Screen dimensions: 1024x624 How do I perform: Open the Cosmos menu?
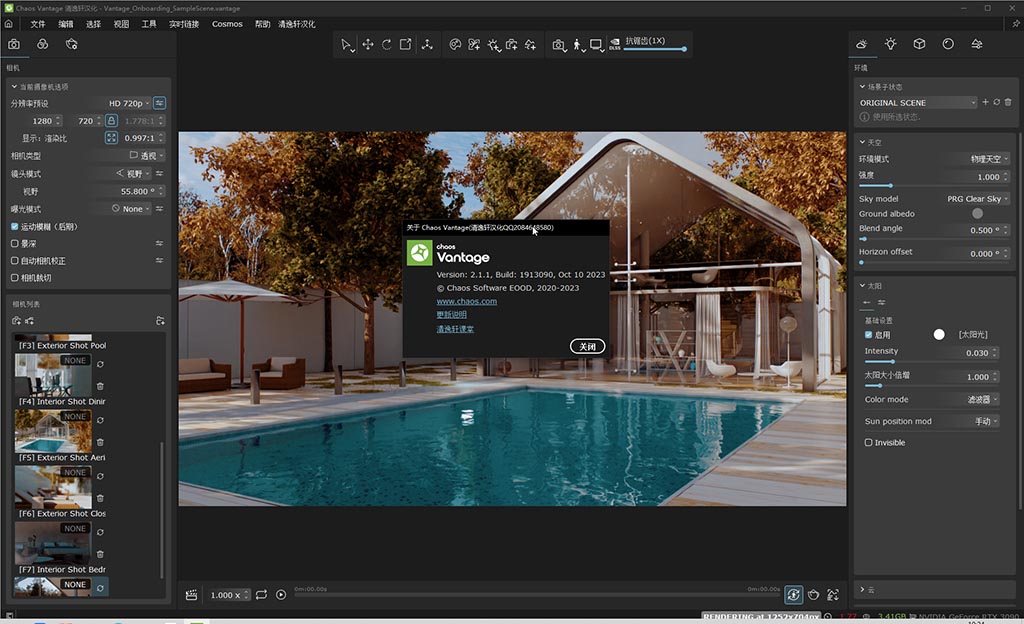tap(227, 24)
